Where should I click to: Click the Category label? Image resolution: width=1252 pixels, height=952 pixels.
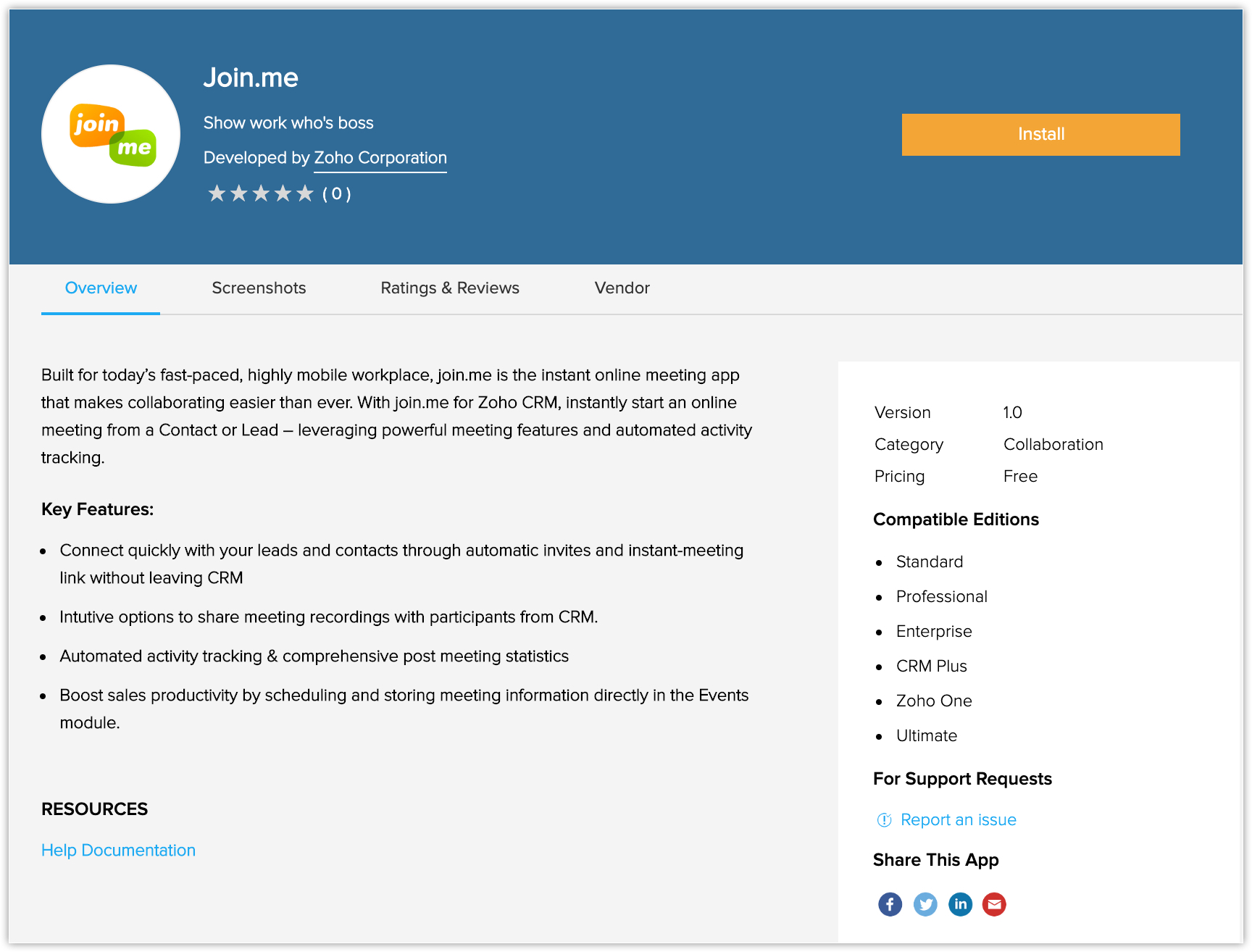pos(909,445)
